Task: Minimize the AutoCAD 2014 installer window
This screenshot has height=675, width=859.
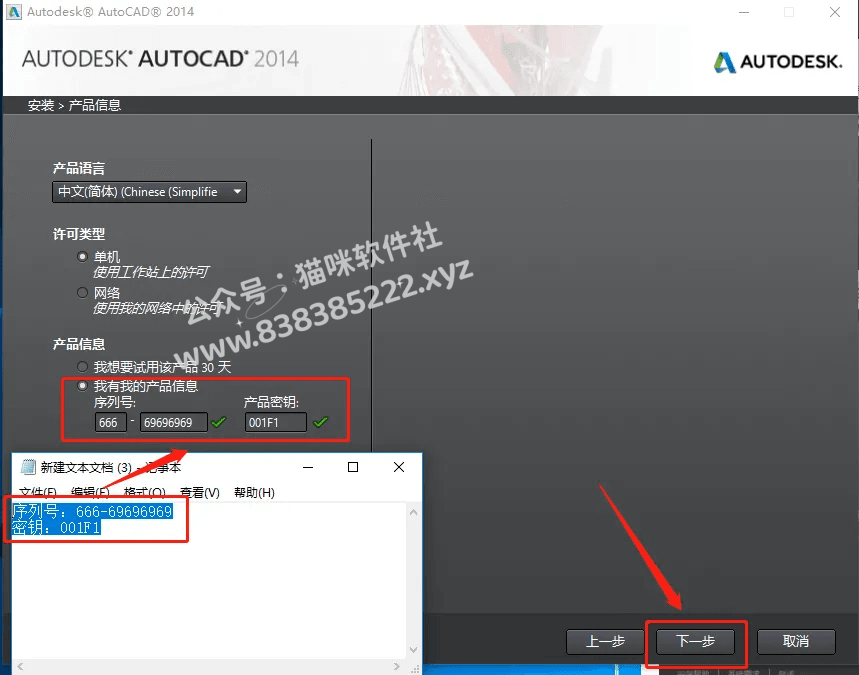Action: (x=744, y=12)
